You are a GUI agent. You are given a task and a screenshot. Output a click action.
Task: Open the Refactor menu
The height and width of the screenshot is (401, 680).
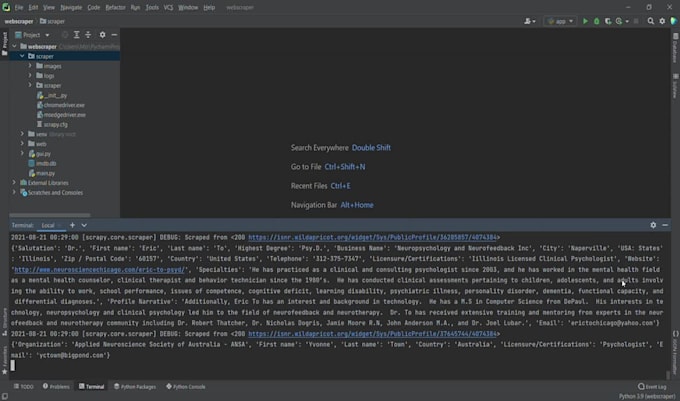115,7
